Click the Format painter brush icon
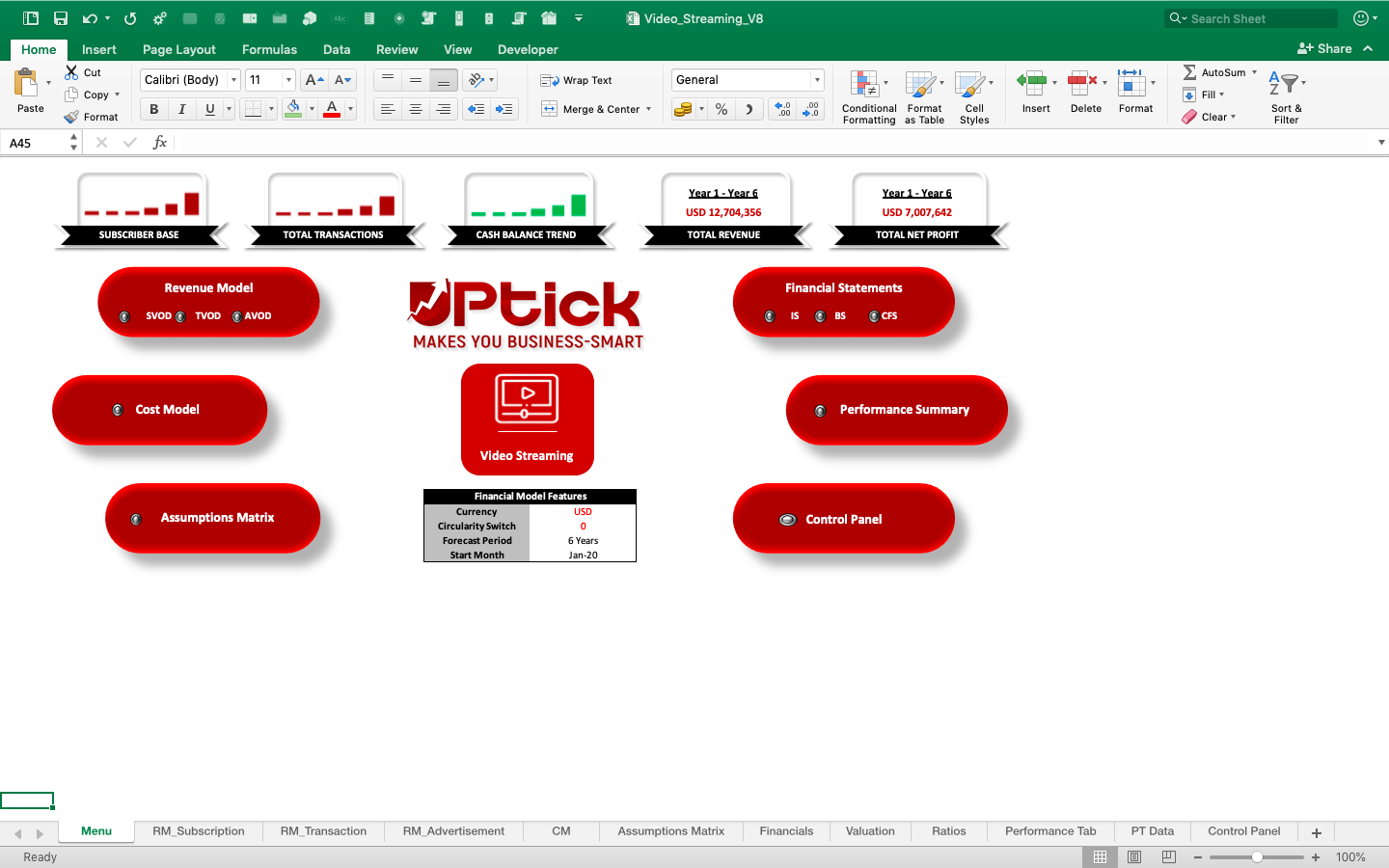 (x=71, y=117)
